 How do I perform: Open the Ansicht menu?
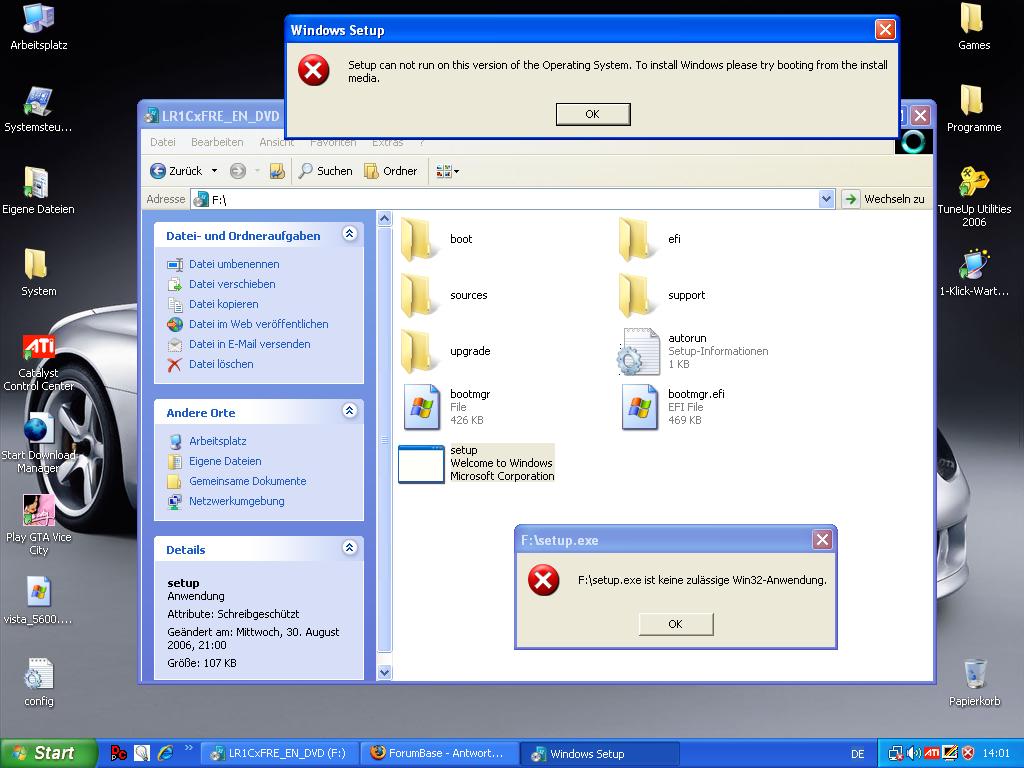tap(276, 142)
